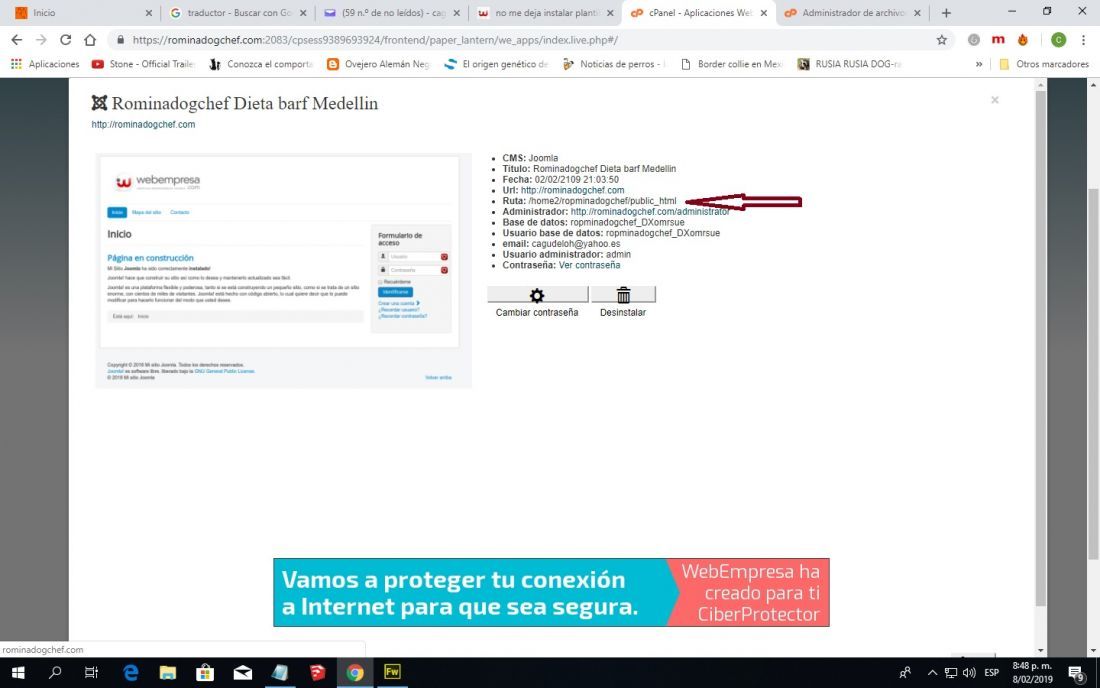Image resolution: width=1100 pixels, height=688 pixels.
Task: Click the Windows Start button
Action: pos(18,673)
